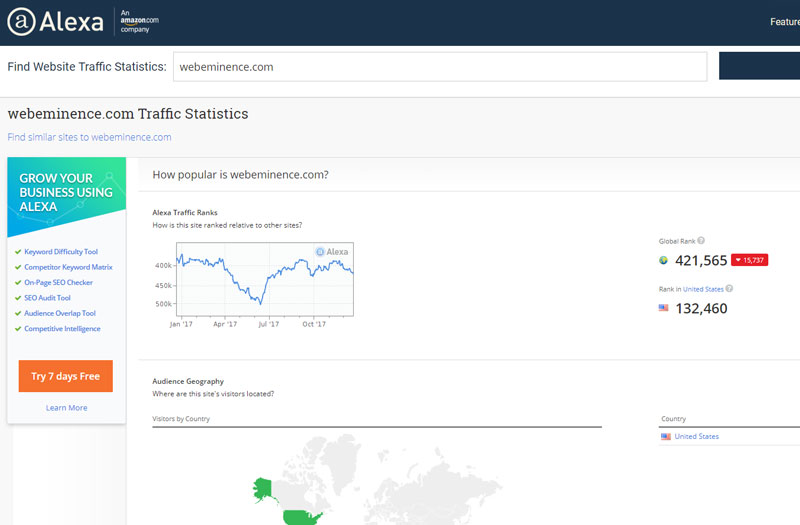Click the 'How popular is webeminence.com?' heading
Image resolution: width=800 pixels, height=525 pixels.
(x=240, y=174)
